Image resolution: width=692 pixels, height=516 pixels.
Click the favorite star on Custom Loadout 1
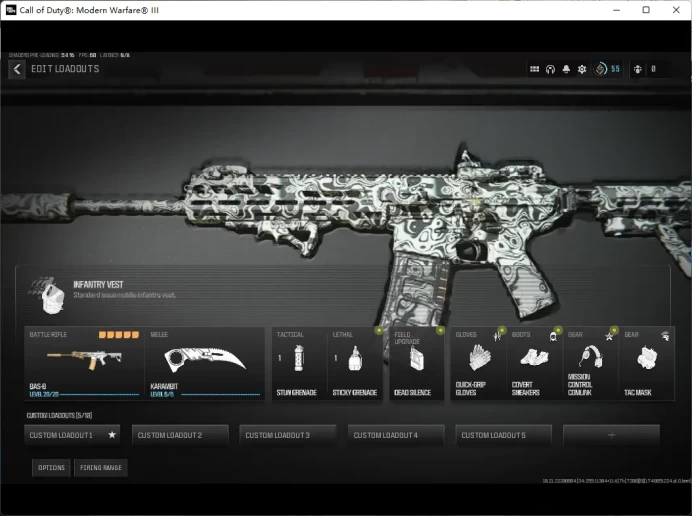pos(112,435)
